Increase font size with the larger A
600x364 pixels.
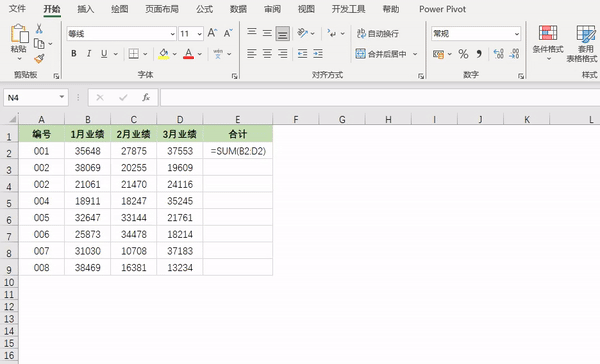tap(212, 33)
